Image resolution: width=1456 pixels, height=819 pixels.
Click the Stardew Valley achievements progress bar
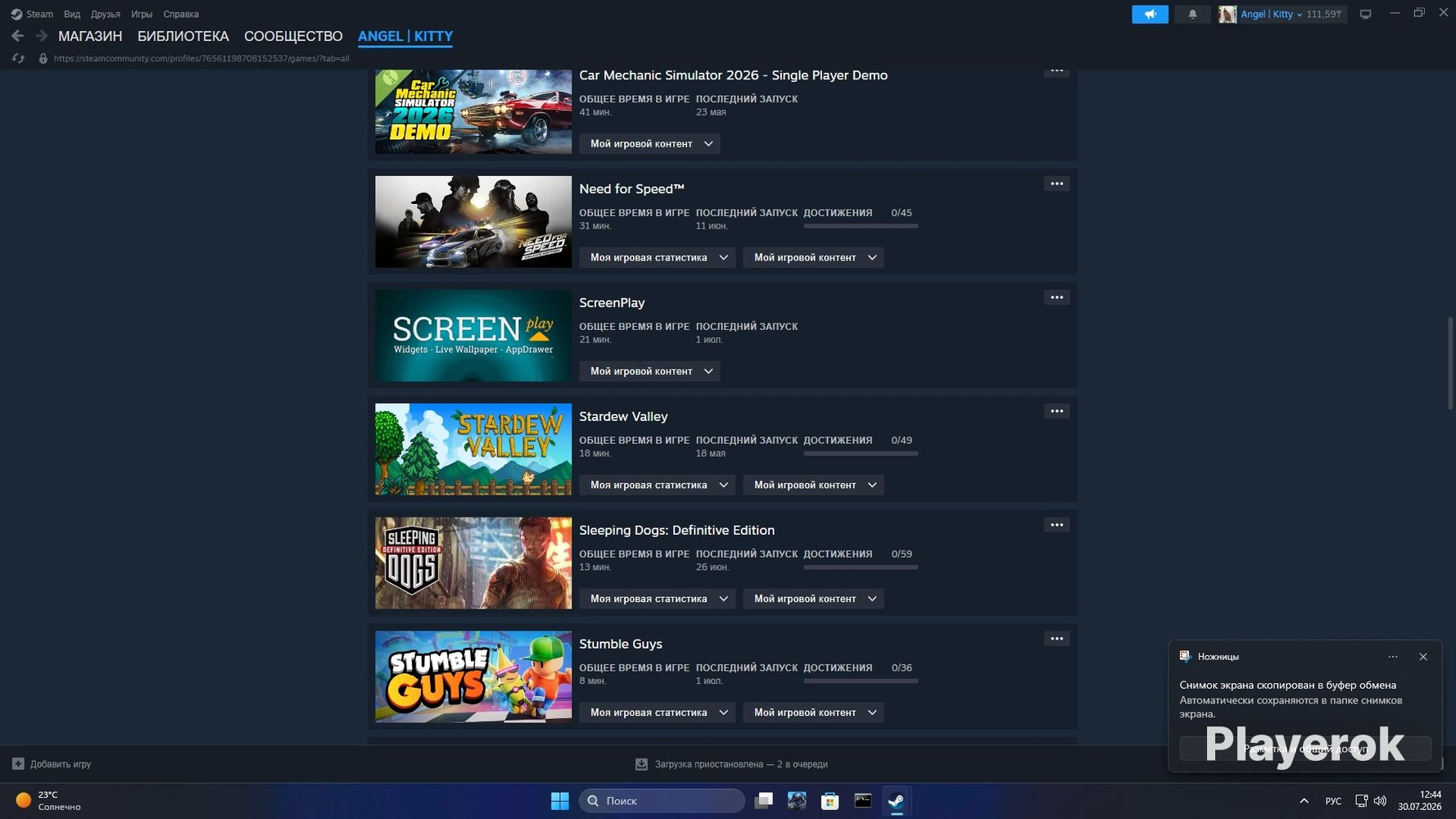861,453
